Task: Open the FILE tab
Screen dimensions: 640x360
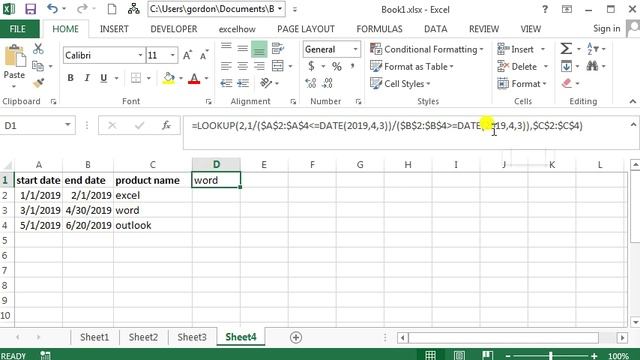Action: 18,29
